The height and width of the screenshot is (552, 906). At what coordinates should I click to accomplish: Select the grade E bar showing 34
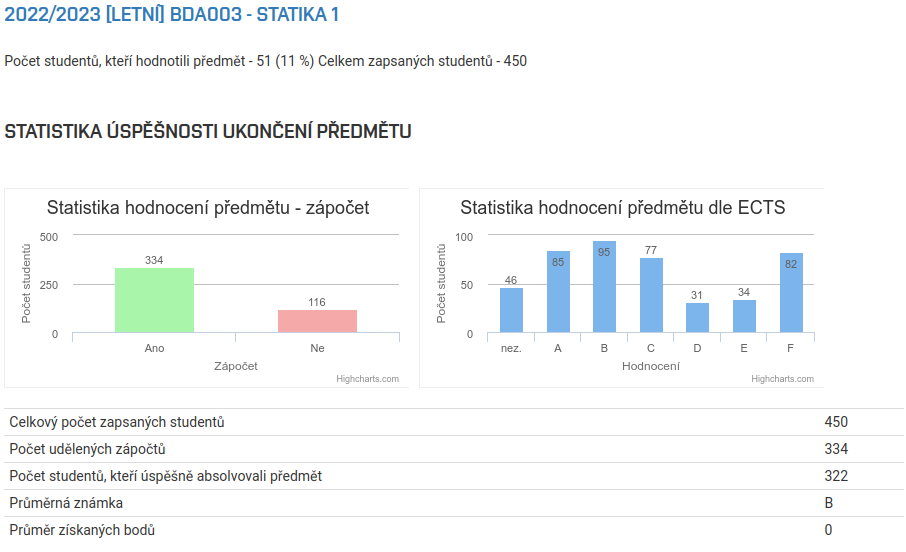pos(744,316)
